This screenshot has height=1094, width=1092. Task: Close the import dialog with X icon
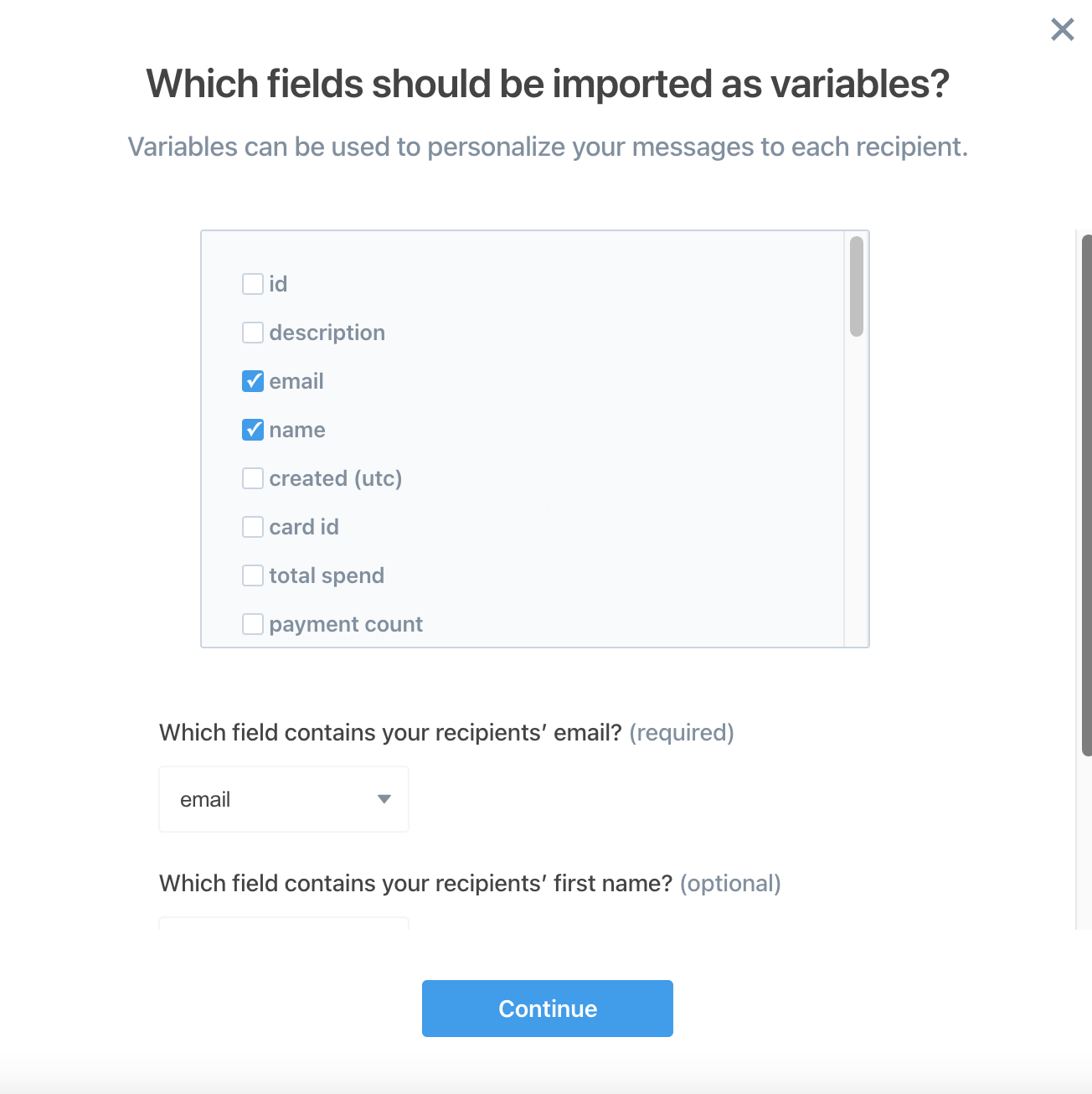pos(1062,30)
